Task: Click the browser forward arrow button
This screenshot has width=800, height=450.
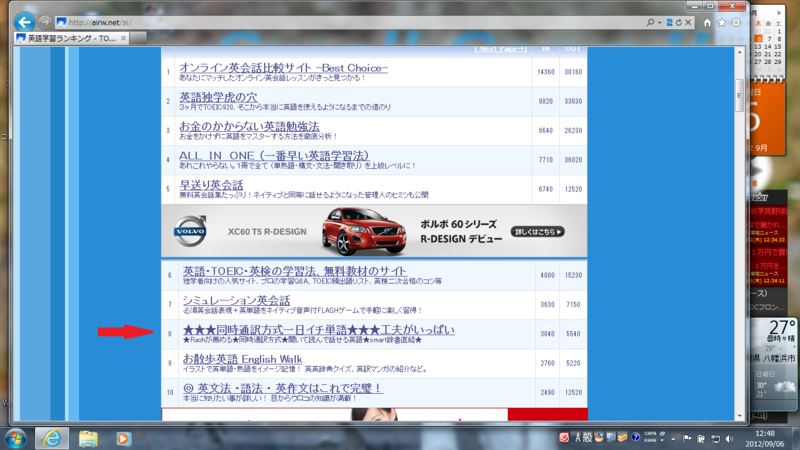Action: click(x=45, y=22)
